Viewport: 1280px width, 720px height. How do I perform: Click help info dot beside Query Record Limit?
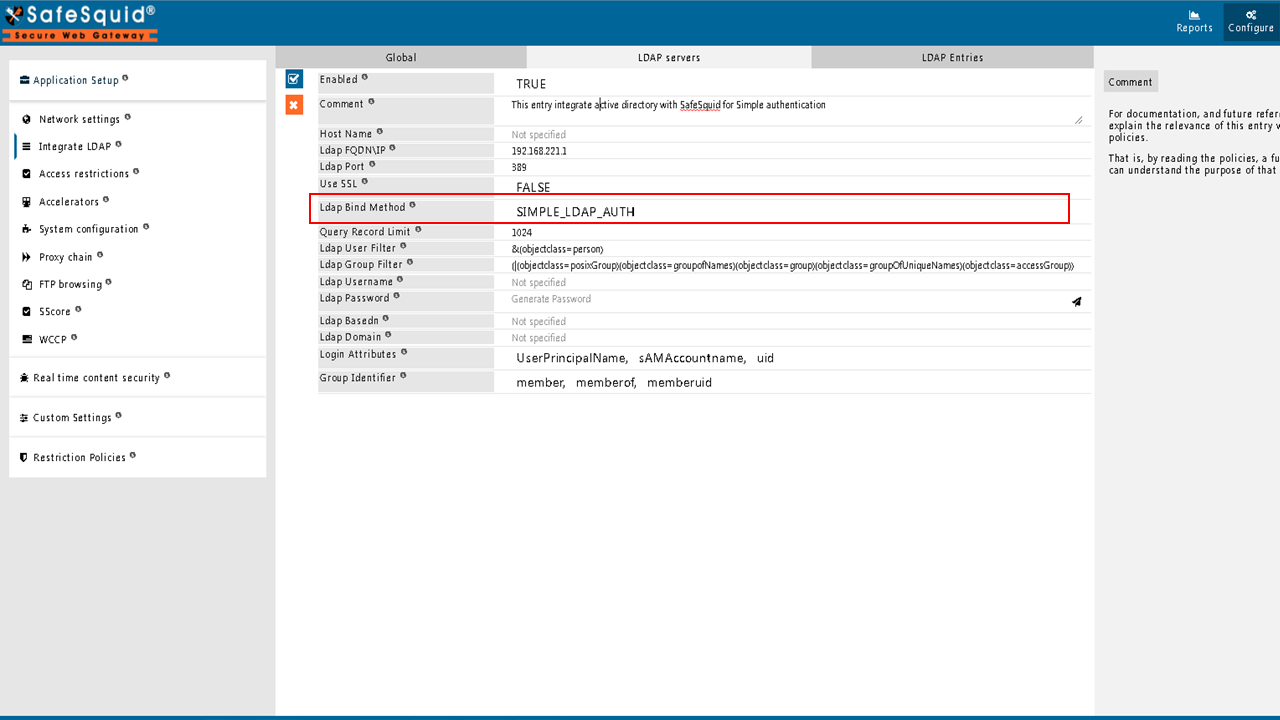(419, 229)
